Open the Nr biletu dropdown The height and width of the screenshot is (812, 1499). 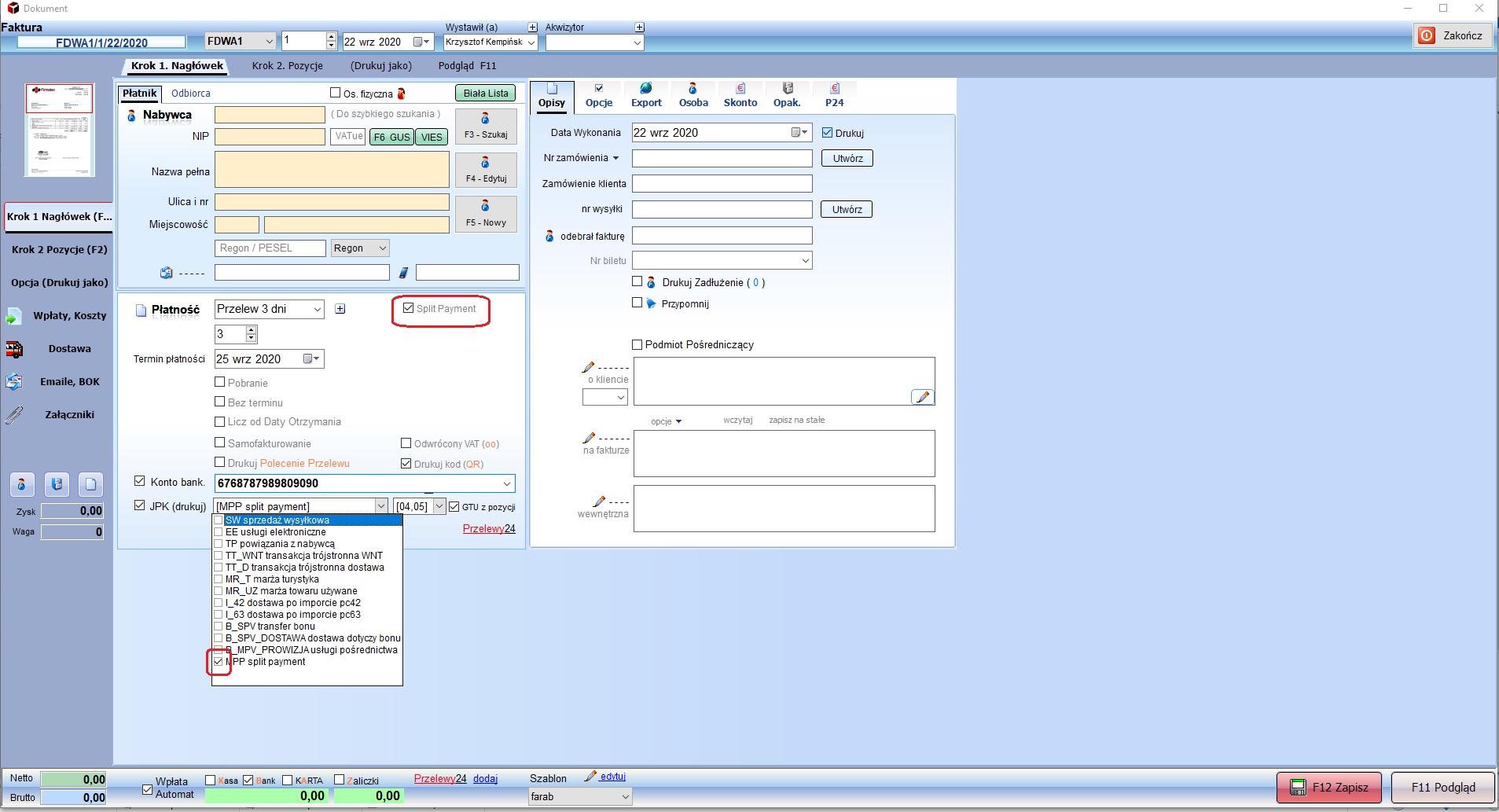click(805, 260)
